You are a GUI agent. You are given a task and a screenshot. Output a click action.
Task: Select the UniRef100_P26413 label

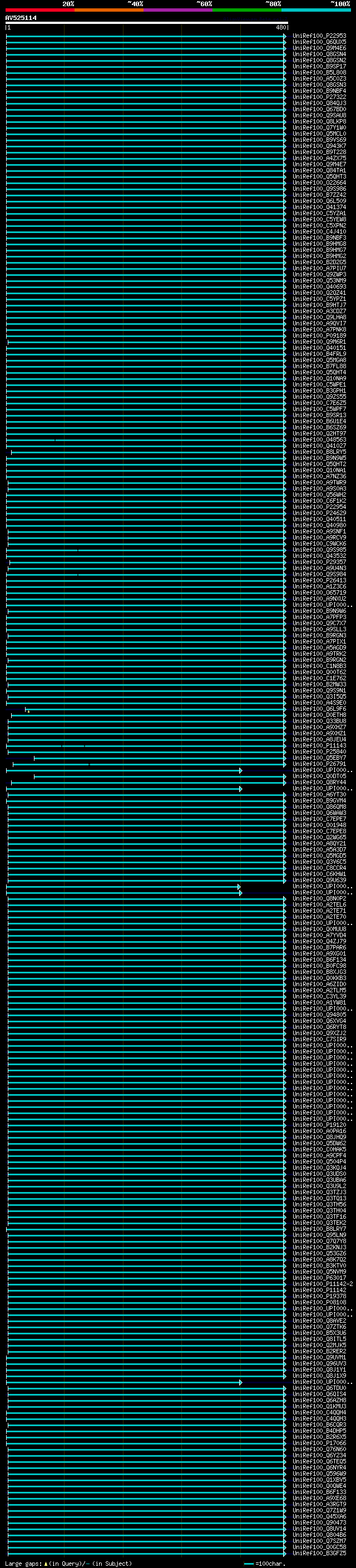(x=319, y=580)
